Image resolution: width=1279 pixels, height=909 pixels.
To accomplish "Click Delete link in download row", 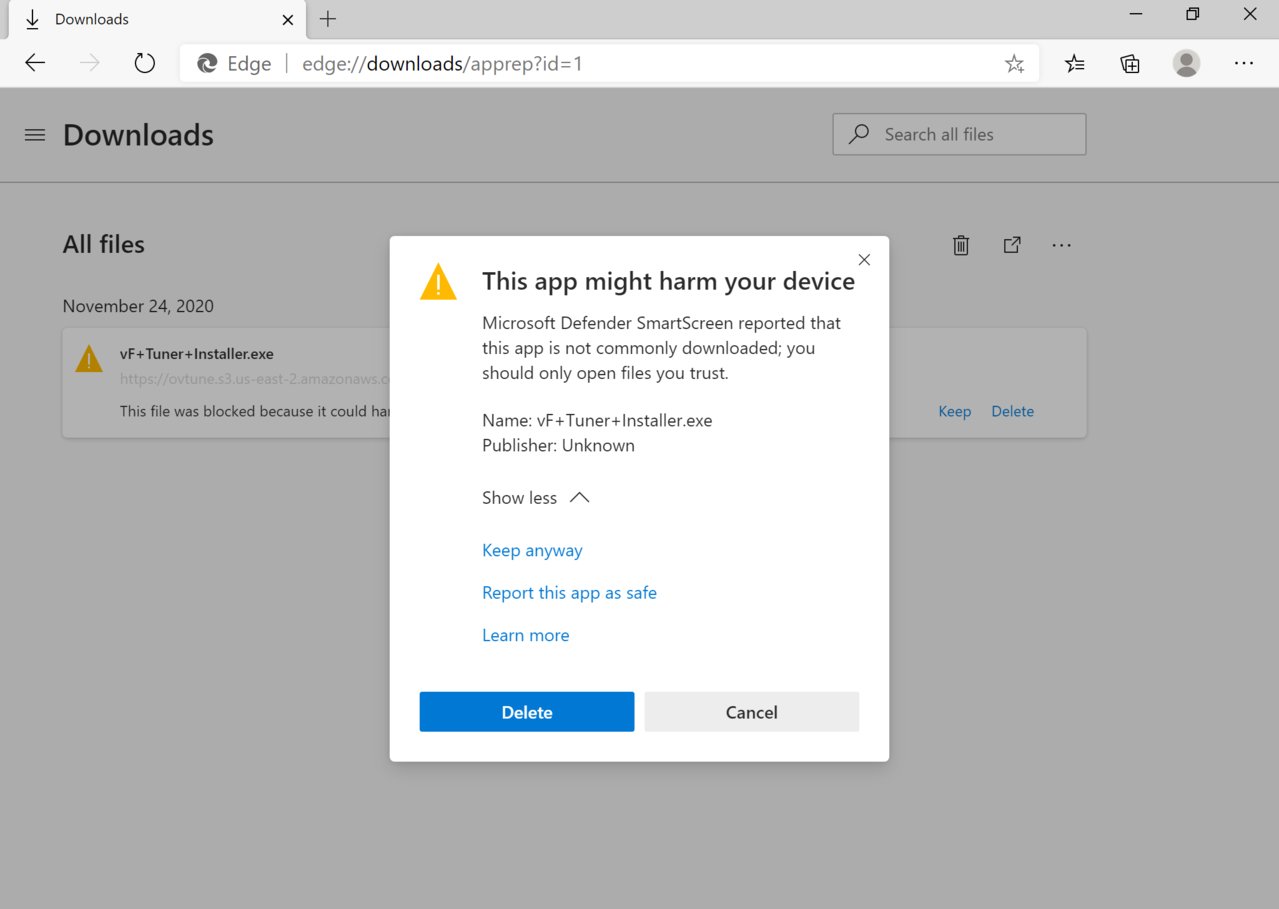I will (1012, 411).
